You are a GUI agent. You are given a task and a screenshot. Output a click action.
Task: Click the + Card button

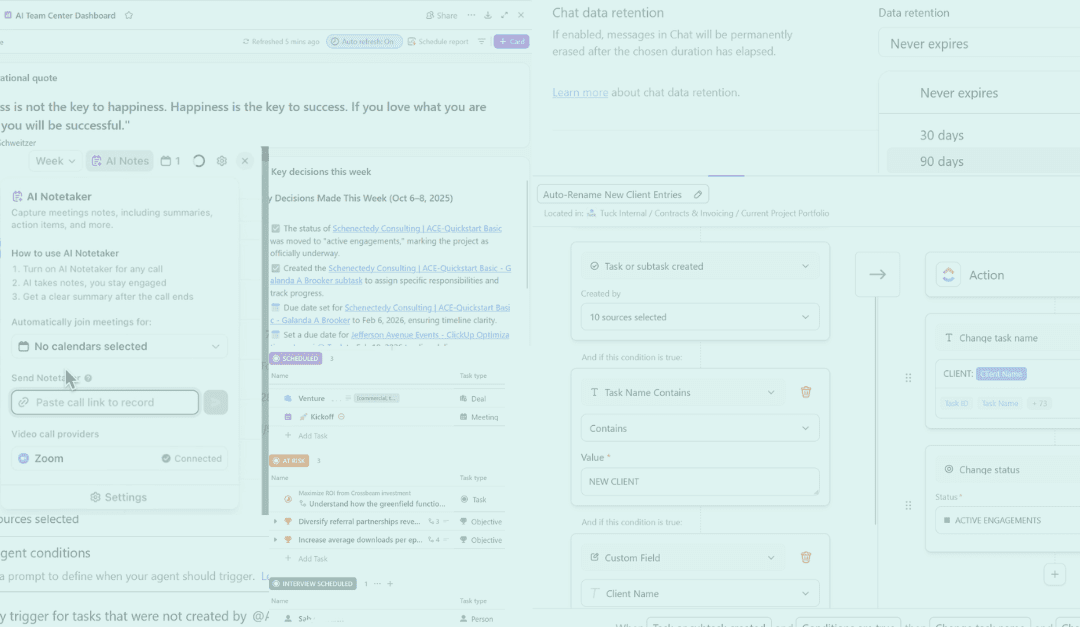point(510,41)
